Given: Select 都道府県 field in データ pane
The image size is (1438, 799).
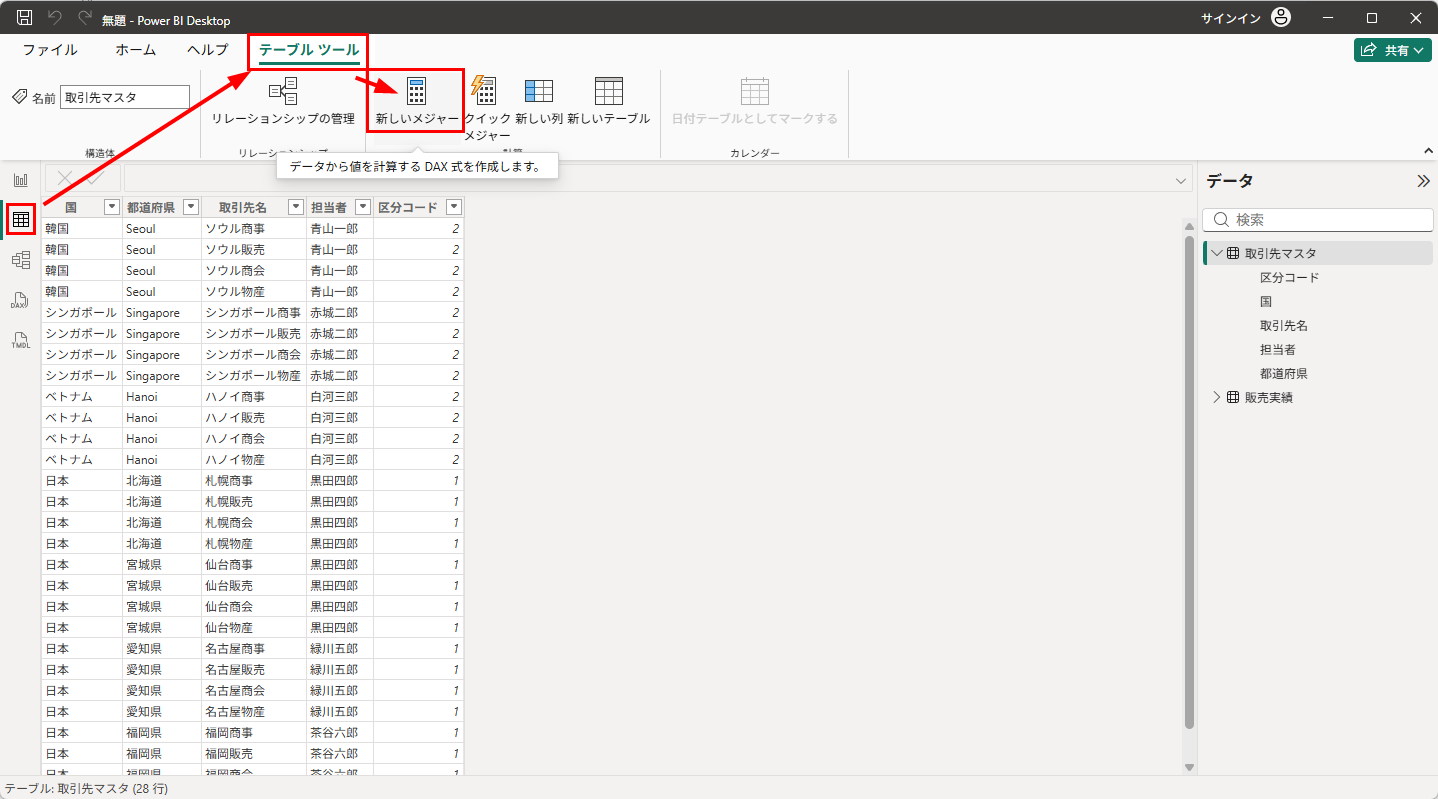Looking at the screenshot, I should 1283,373.
